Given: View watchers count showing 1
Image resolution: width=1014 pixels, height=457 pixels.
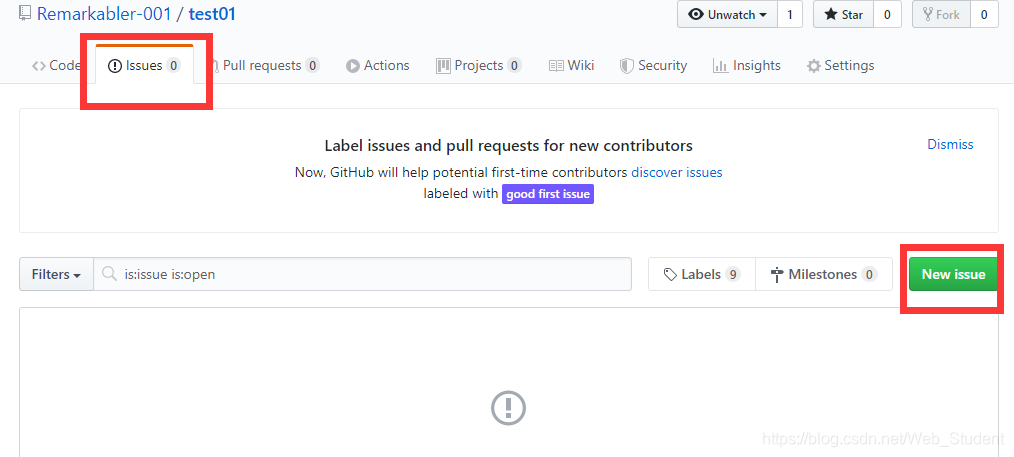Looking at the screenshot, I should [790, 14].
